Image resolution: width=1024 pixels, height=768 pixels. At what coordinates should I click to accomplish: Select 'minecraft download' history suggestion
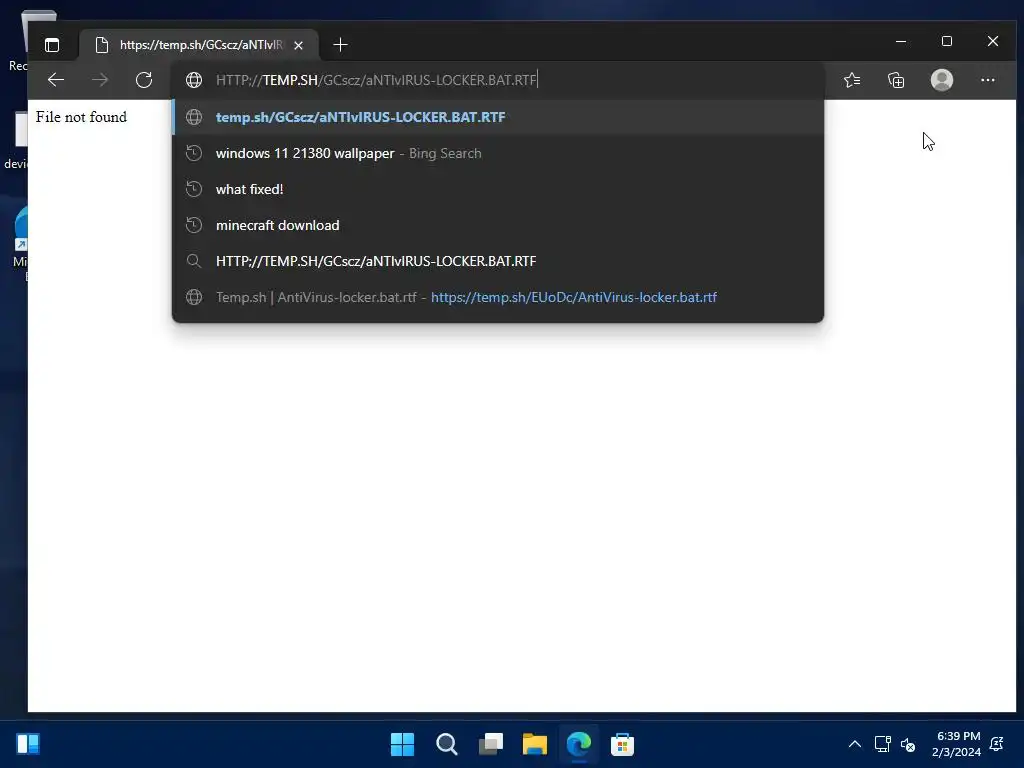[498, 225]
